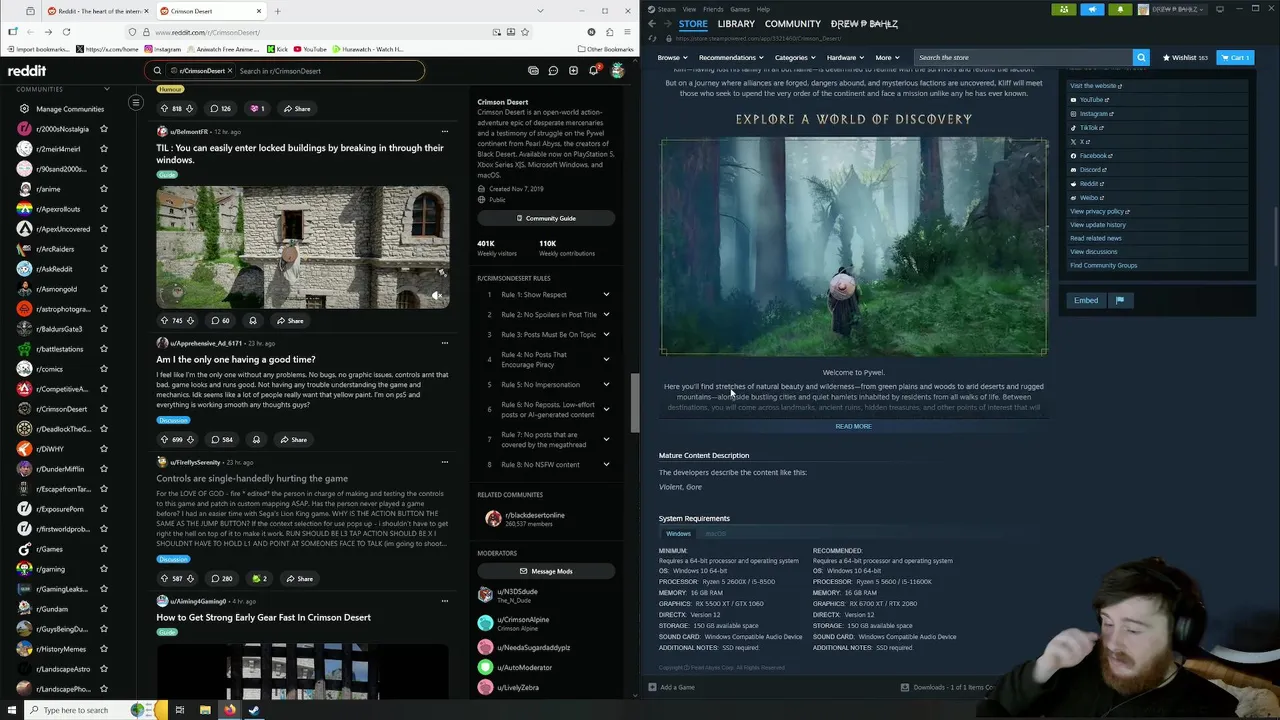Open the Steam account name dropdown
This screenshot has height=720, width=1280.
pos(1180,9)
